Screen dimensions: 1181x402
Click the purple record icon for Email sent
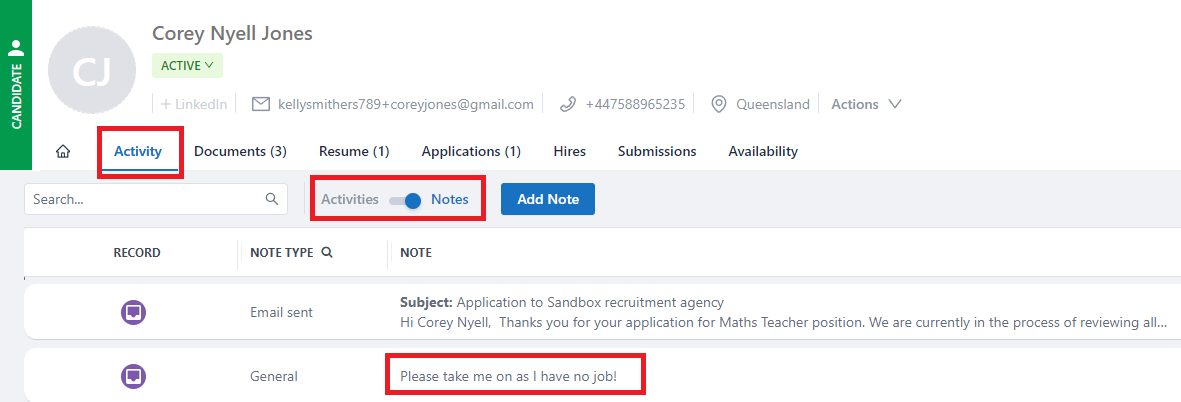pos(133,312)
